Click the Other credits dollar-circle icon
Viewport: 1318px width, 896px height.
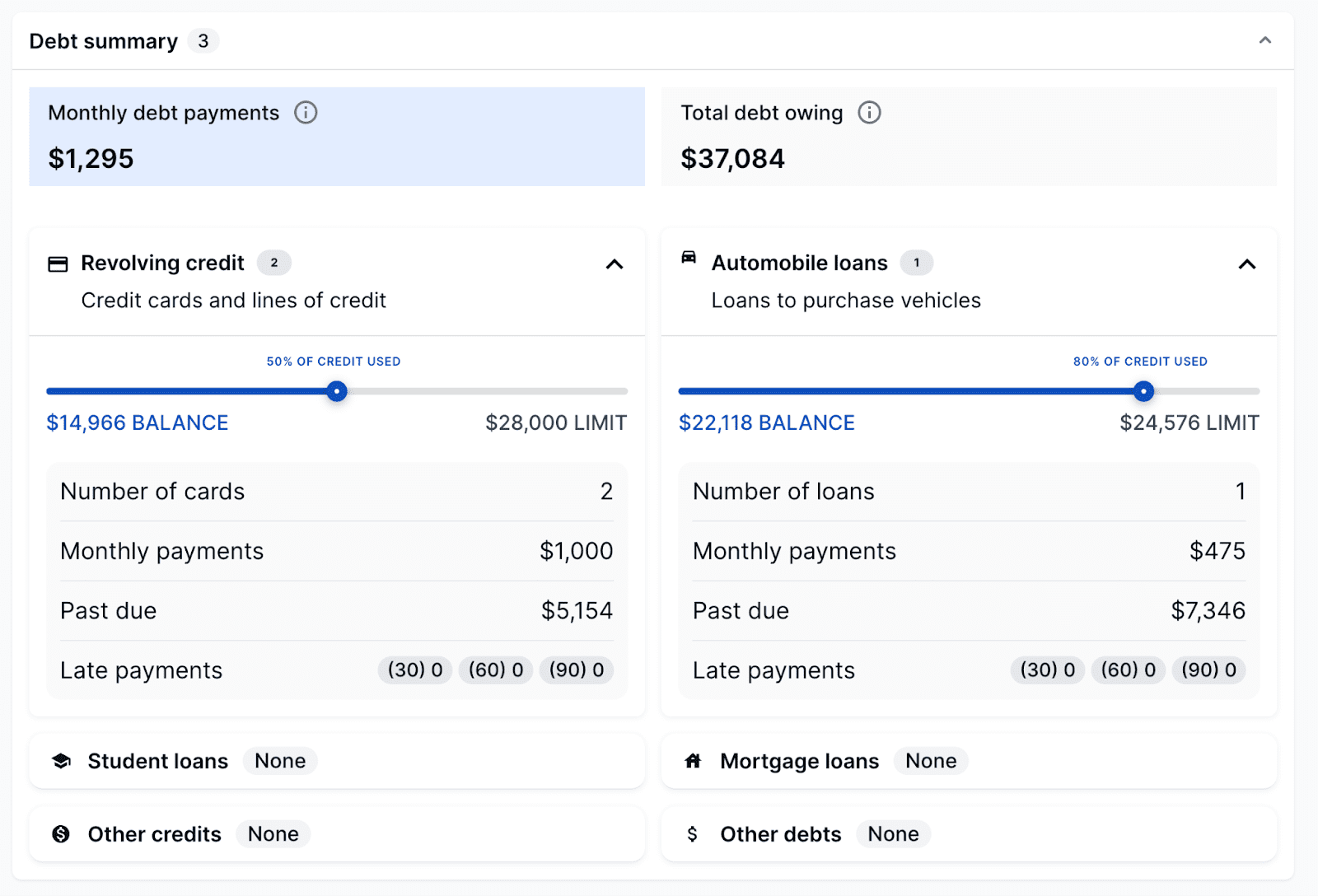tap(61, 834)
